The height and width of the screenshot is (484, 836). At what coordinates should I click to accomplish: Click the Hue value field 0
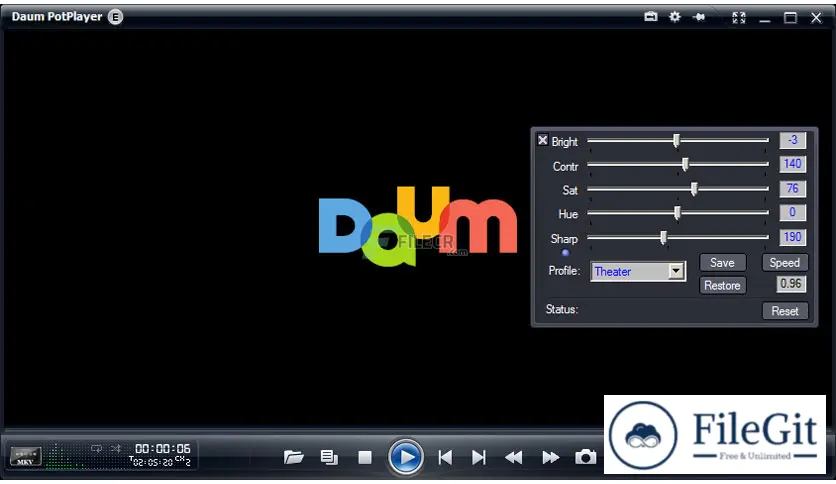click(x=792, y=213)
